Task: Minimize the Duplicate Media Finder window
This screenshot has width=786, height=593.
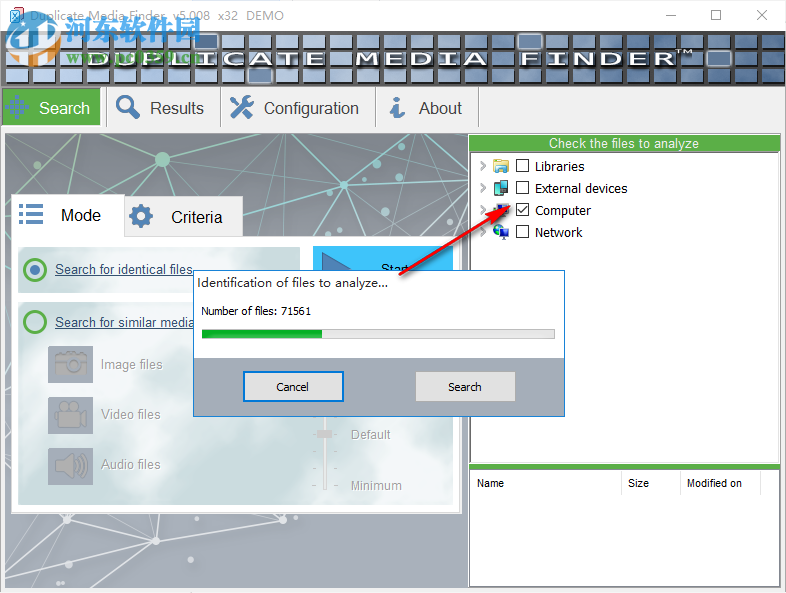Action: coord(671,16)
